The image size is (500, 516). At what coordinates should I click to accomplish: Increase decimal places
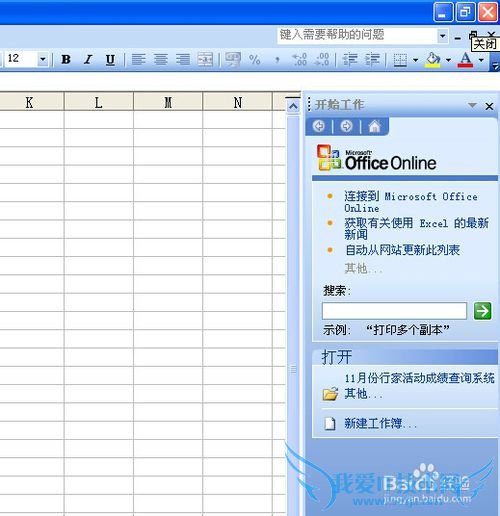pos(299,60)
